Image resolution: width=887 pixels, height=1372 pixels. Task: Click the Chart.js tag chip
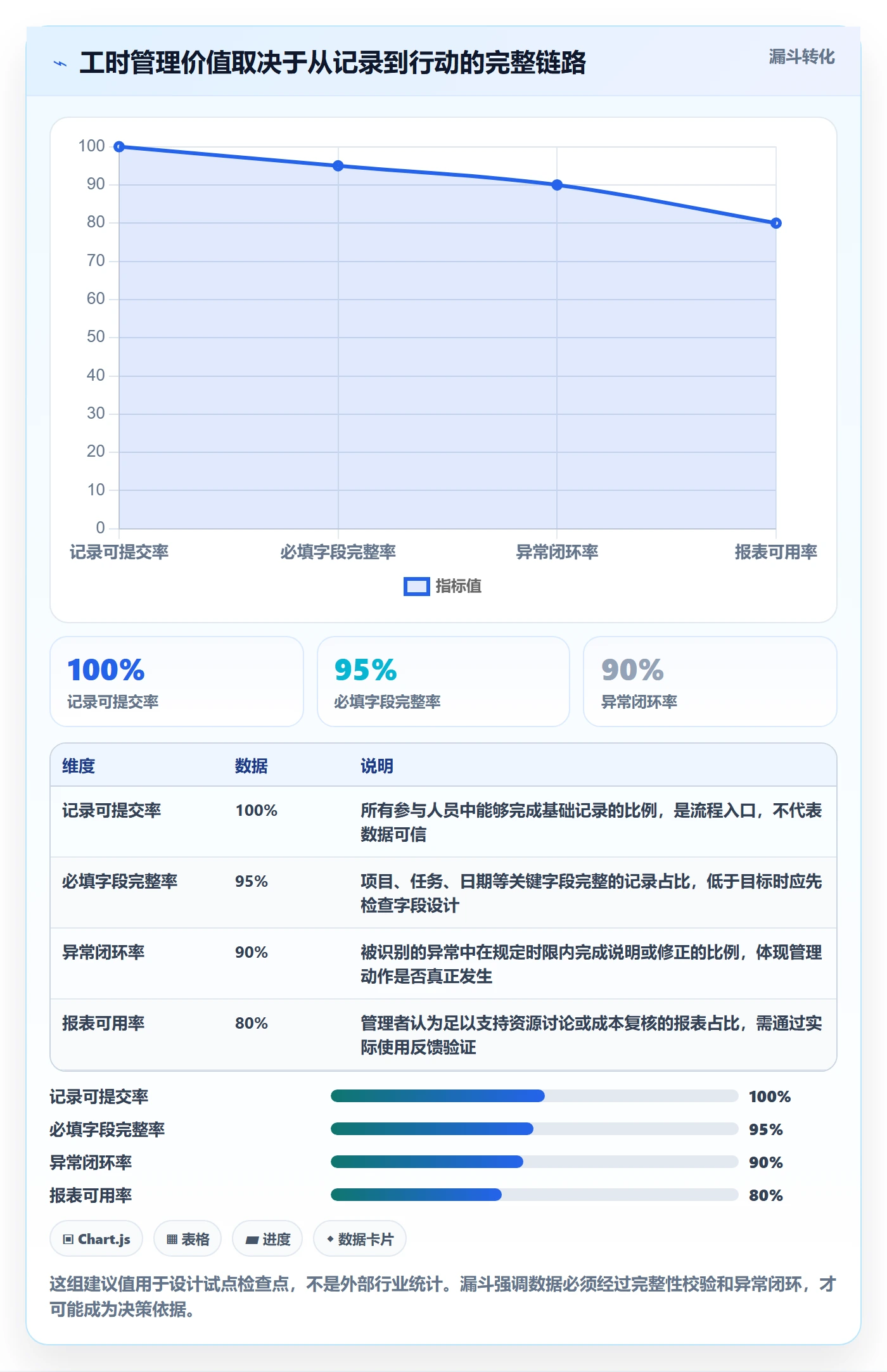[x=96, y=1238]
